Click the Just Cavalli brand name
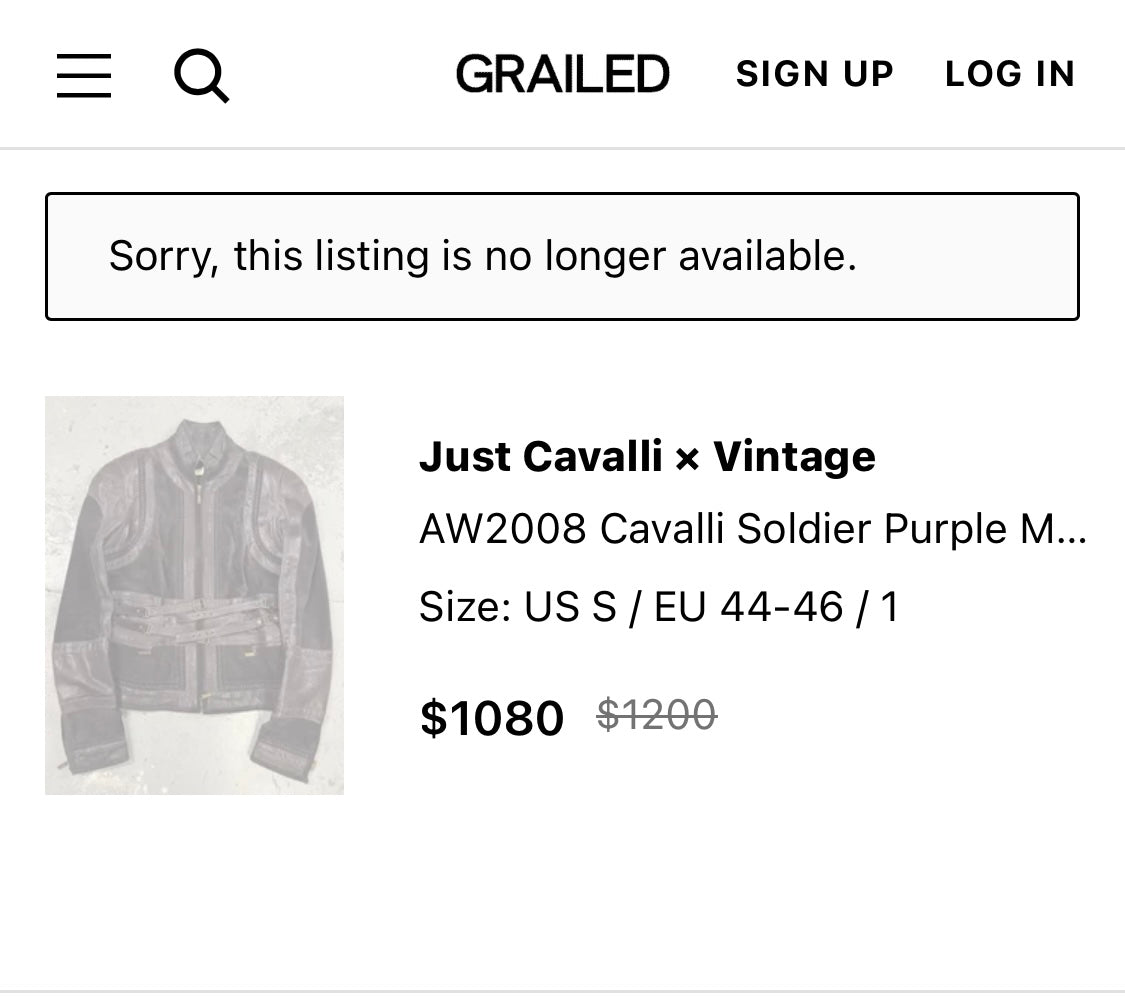Image resolution: width=1125 pixels, height=1005 pixels. coord(540,457)
